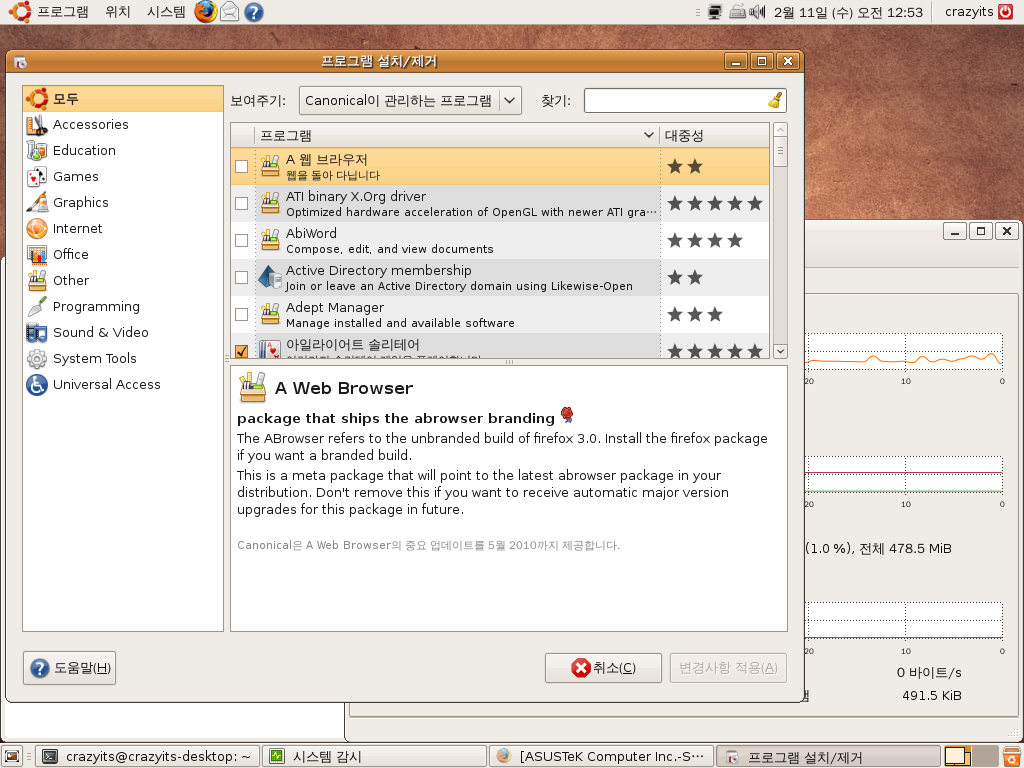This screenshot has height=768, width=1024.
Task: Launch Firefox from the top panel
Action: (206, 12)
